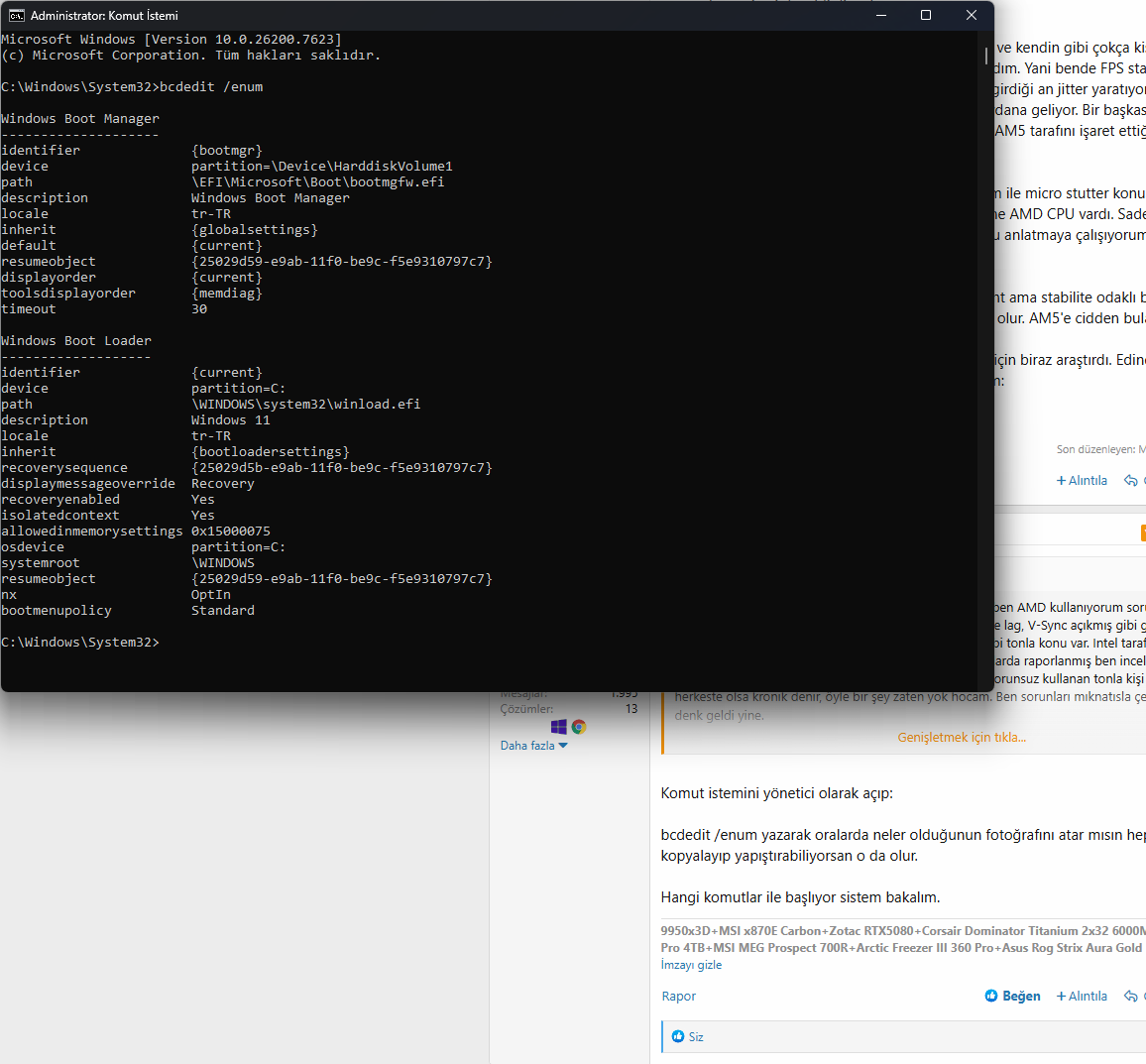The width and height of the screenshot is (1146, 1064).
Task: Click the Windows logo icon in user panel
Action: click(559, 726)
